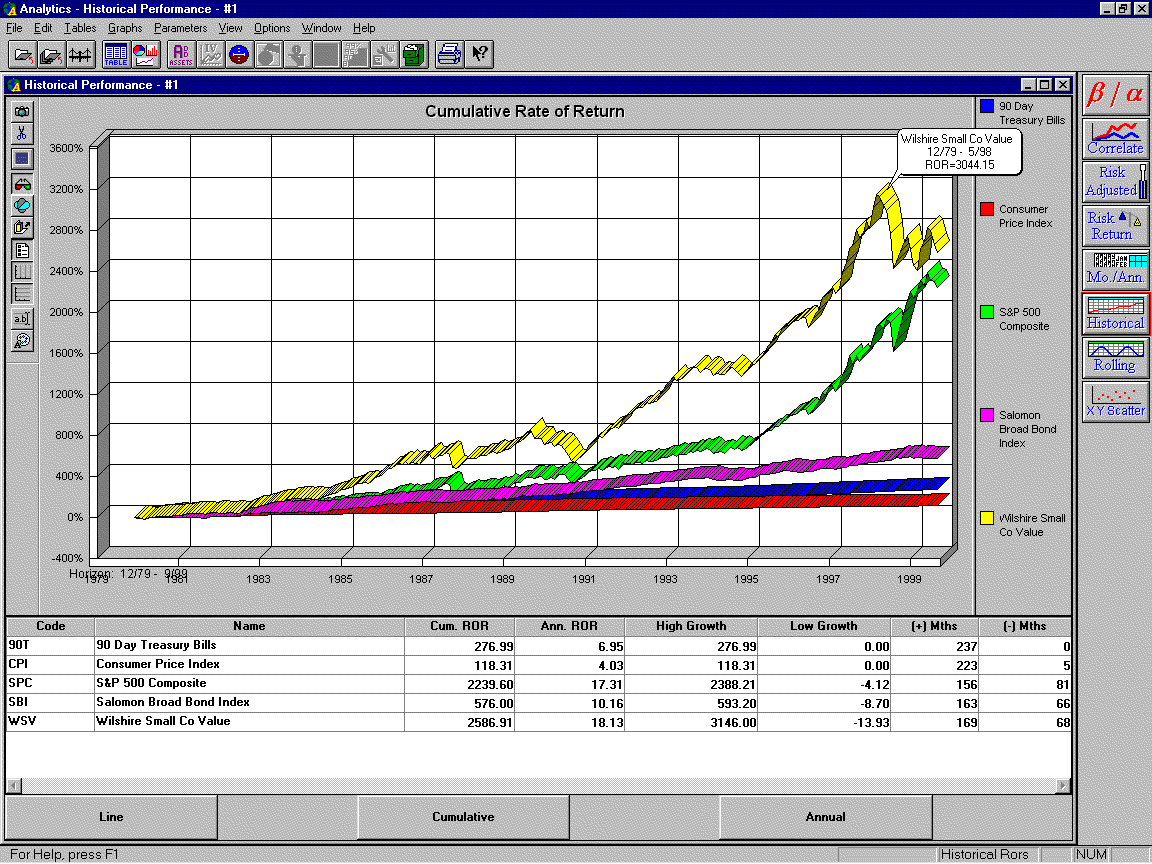Viewport: 1152px width, 864px height.
Task: Click the Ann. ROR column header
Action: tap(569, 626)
